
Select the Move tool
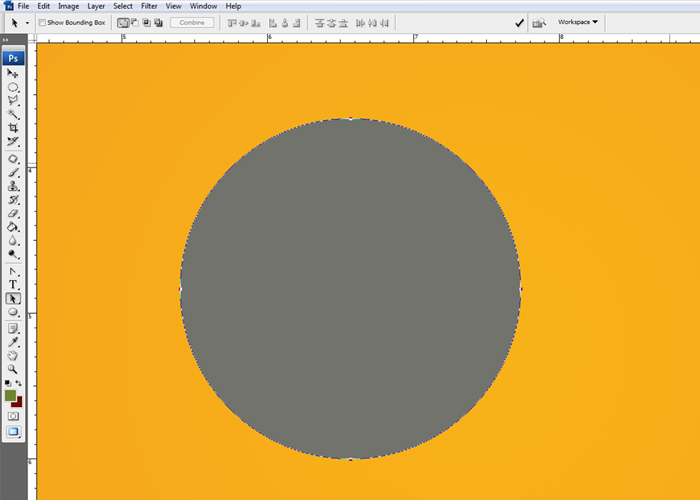(14, 73)
